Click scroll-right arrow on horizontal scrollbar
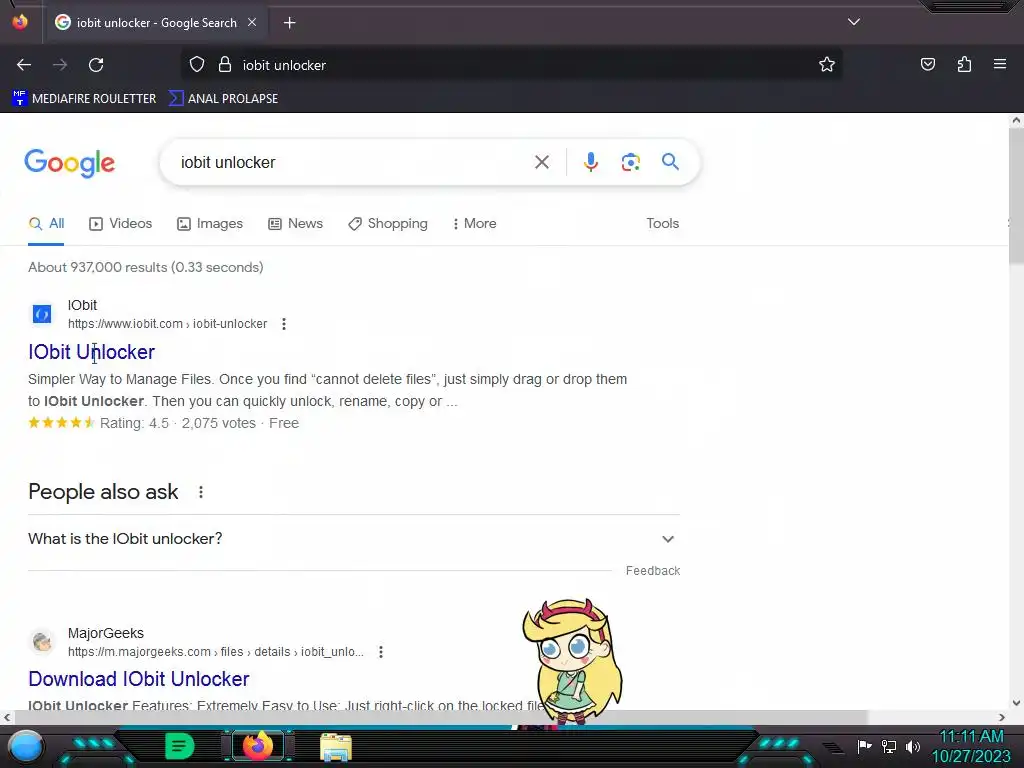The height and width of the screenshot is (768, 1024). pos(1002,717)
